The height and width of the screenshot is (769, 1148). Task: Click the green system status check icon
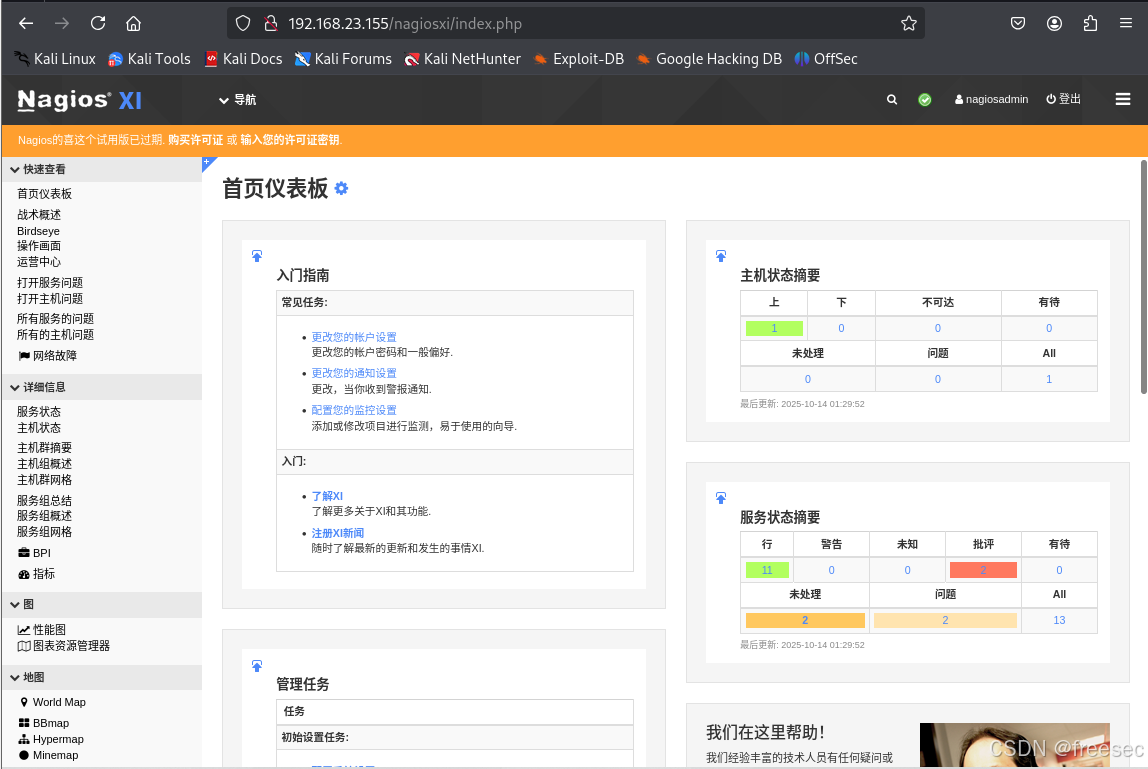click(x=925, y=100)
